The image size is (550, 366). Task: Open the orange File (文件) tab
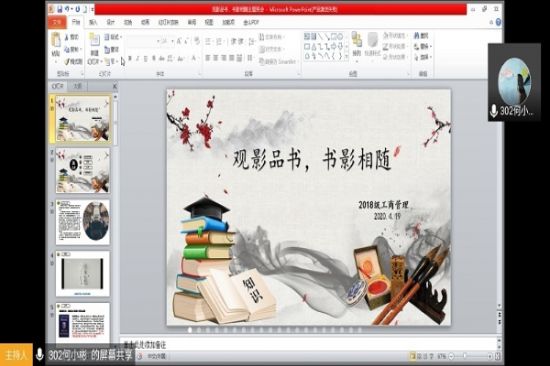coord(57,22)
